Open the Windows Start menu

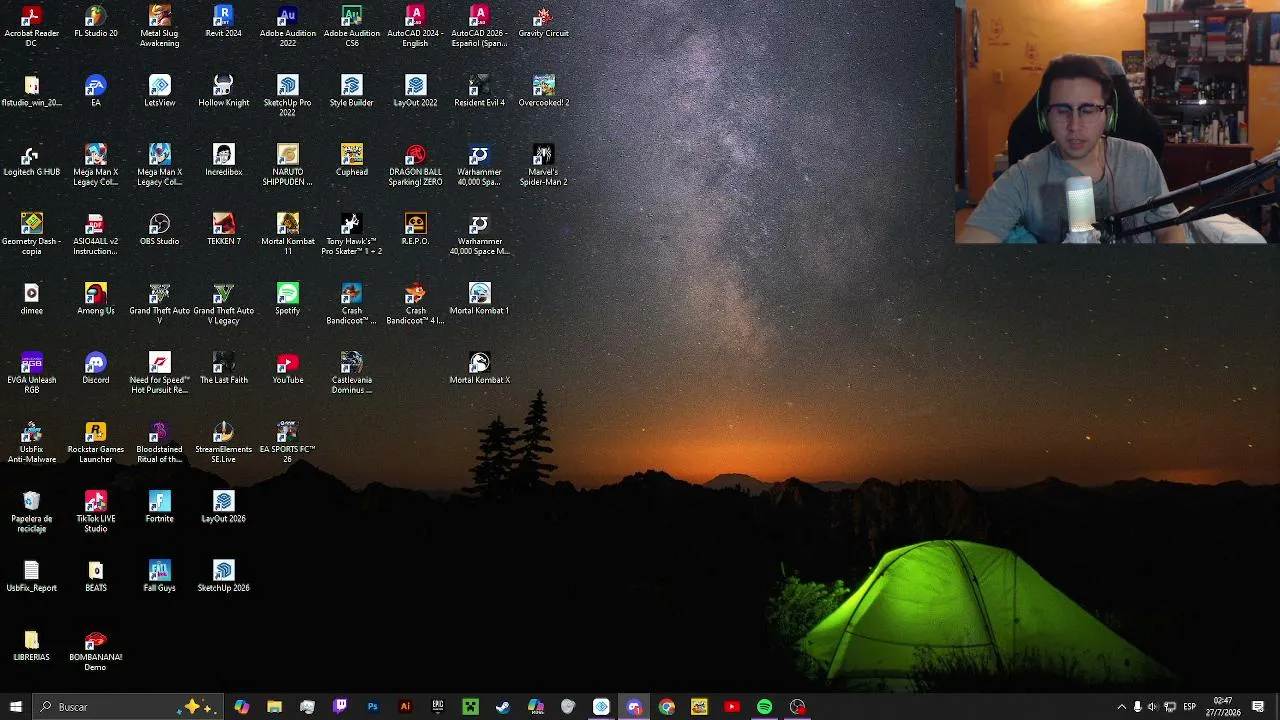pyautogui.click(x=16, y=707)
